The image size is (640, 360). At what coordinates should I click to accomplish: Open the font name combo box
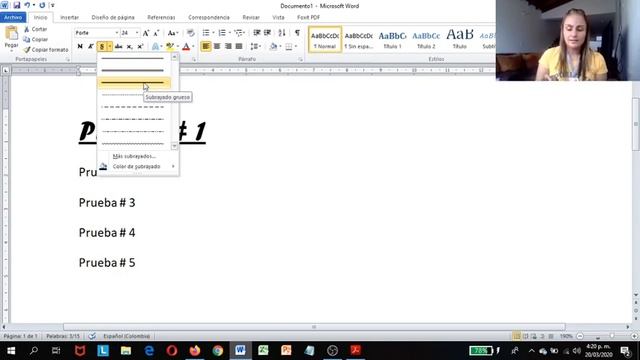(96, 33)
